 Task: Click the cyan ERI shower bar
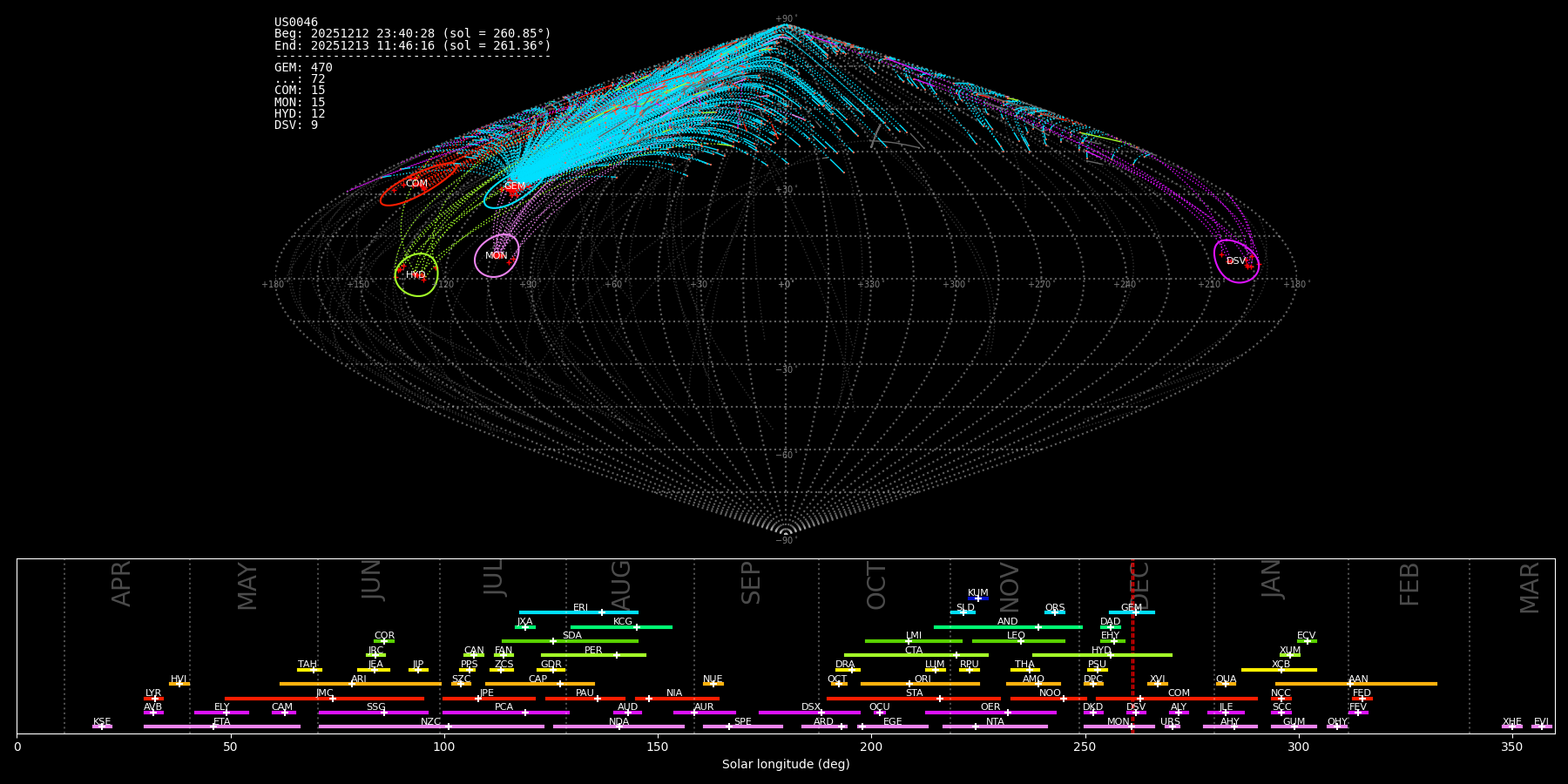tap(578, 612)
